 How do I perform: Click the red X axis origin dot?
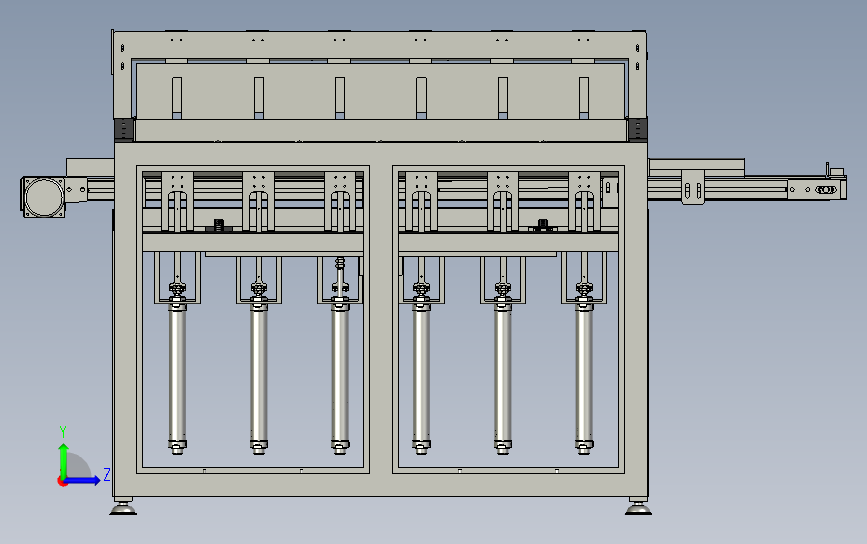pos(61,482)
